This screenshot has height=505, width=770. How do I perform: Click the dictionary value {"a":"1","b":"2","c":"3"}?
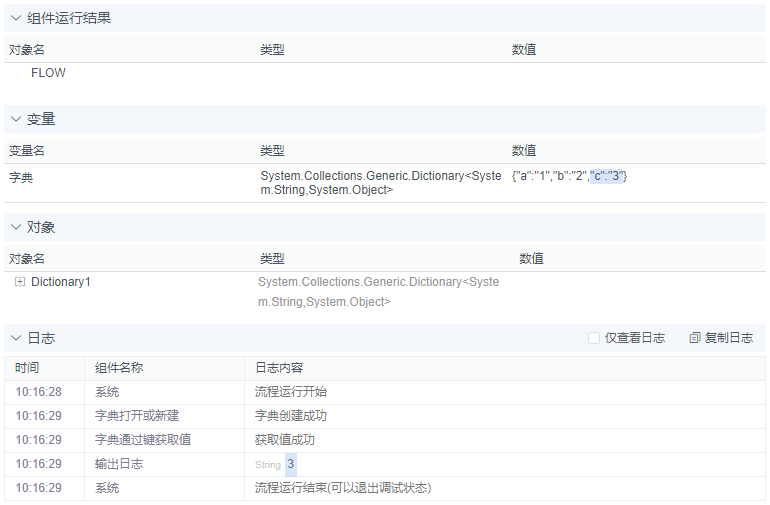click(569, 176)
